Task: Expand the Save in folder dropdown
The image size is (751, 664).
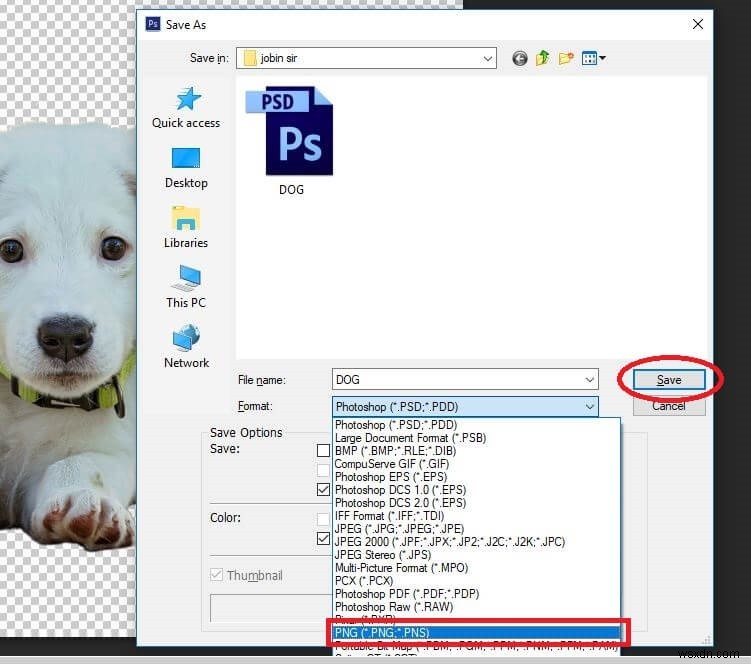Action: tap(488, 58)
